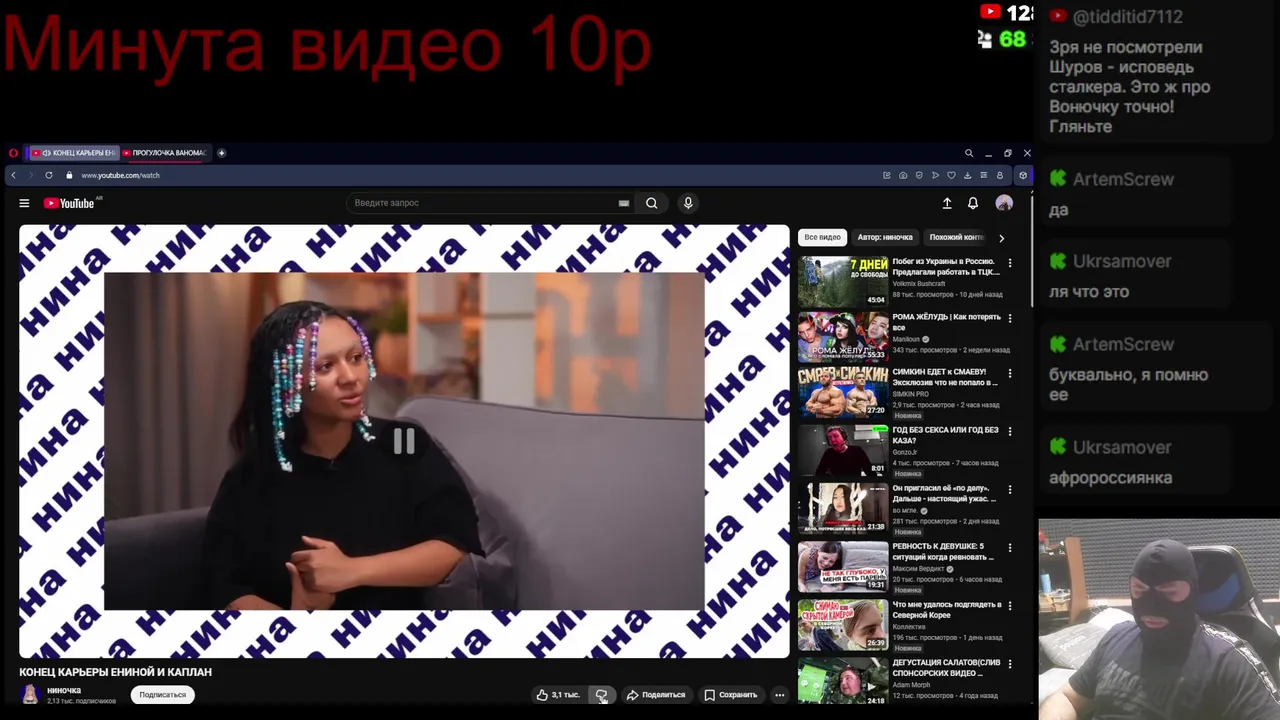This screenshot has height=720, width=1280.
Task: Click the padlock site info icon
Action: point(69,175)
